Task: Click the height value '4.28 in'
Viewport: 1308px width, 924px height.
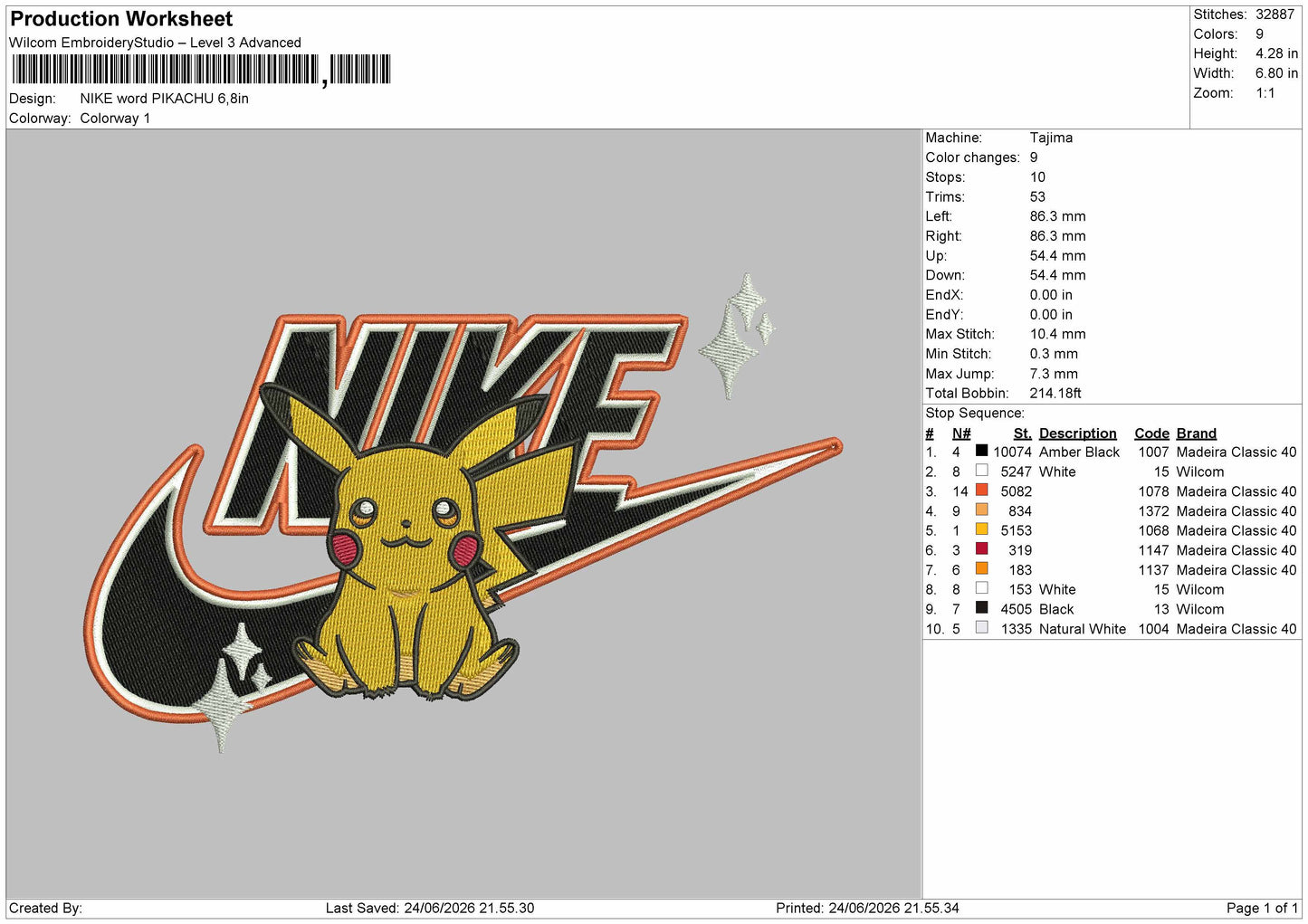Action: coord(1276,53)
